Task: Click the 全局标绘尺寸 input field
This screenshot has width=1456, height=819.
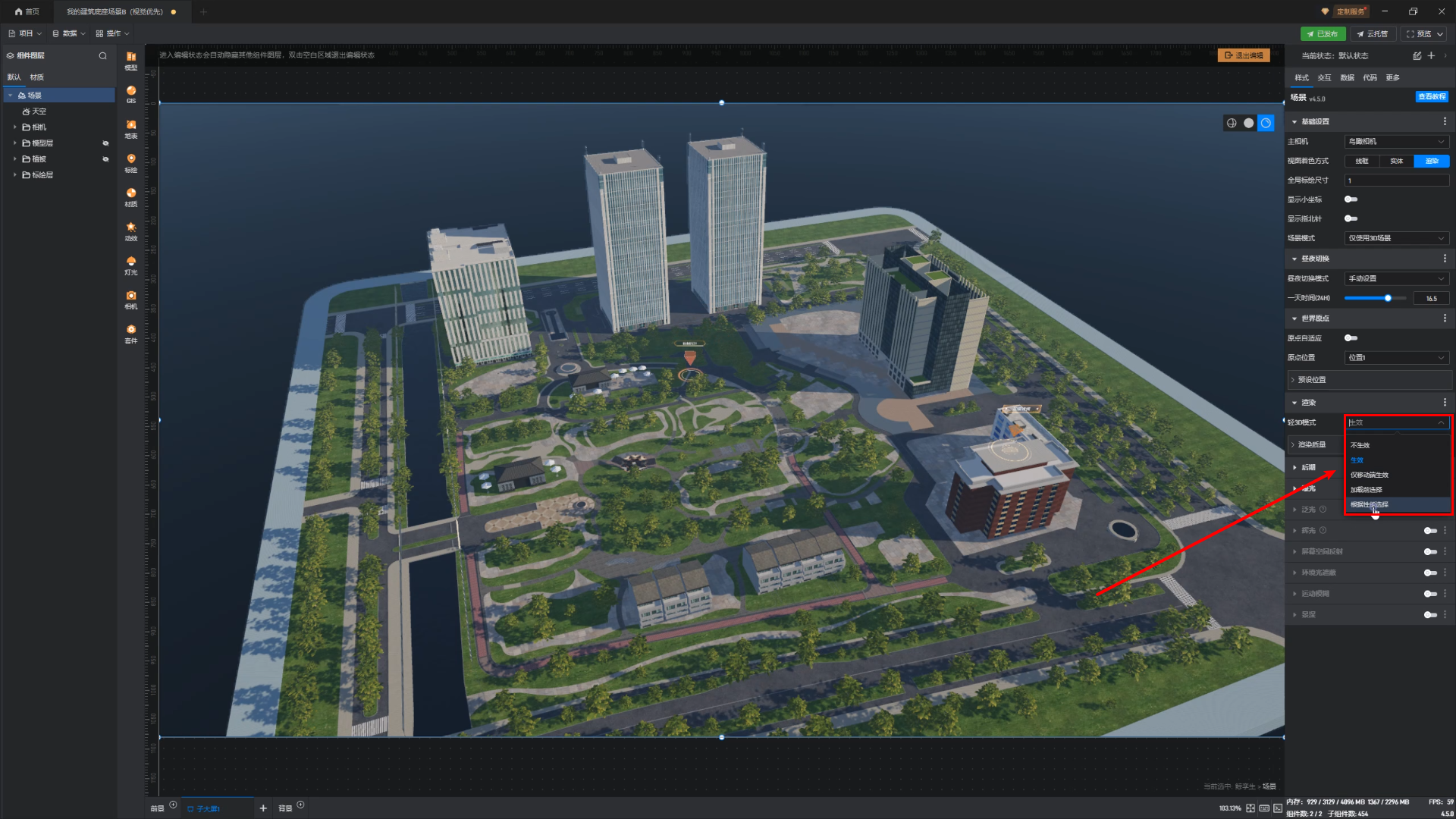Action: point(1396,180)
